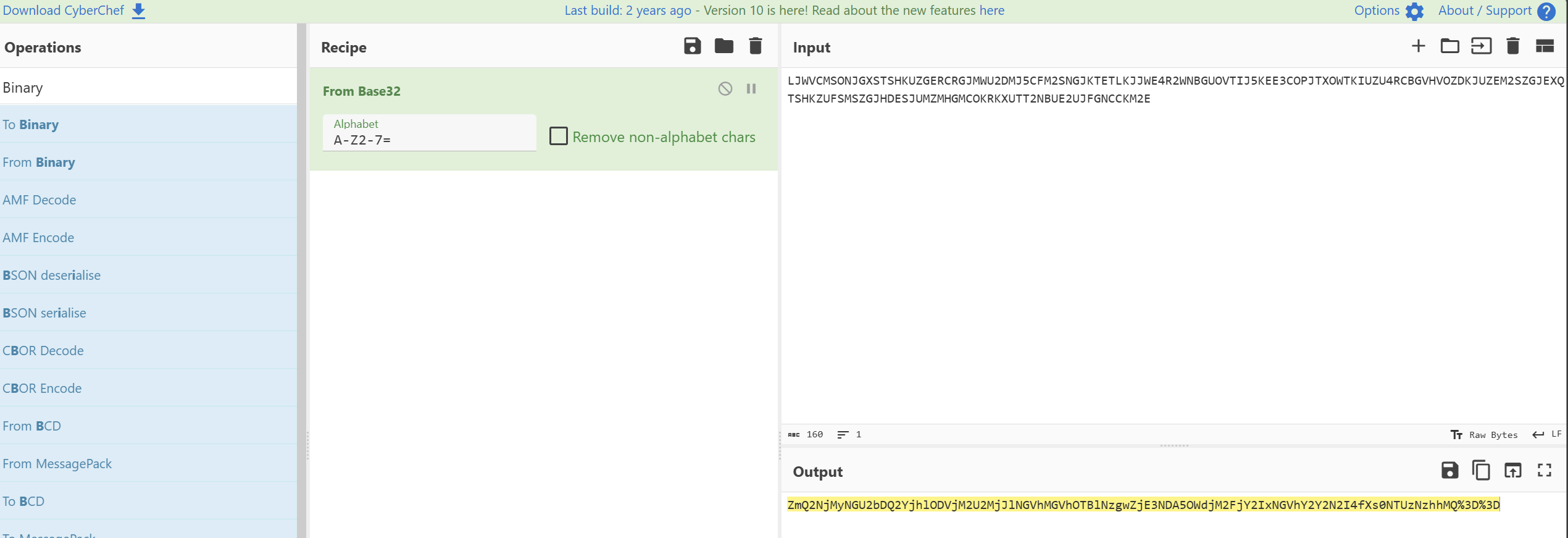Image resolution: width=1568 pixels, height=538 pixels.
Task: Reset the pane layout
Action: coord(1545,46)
